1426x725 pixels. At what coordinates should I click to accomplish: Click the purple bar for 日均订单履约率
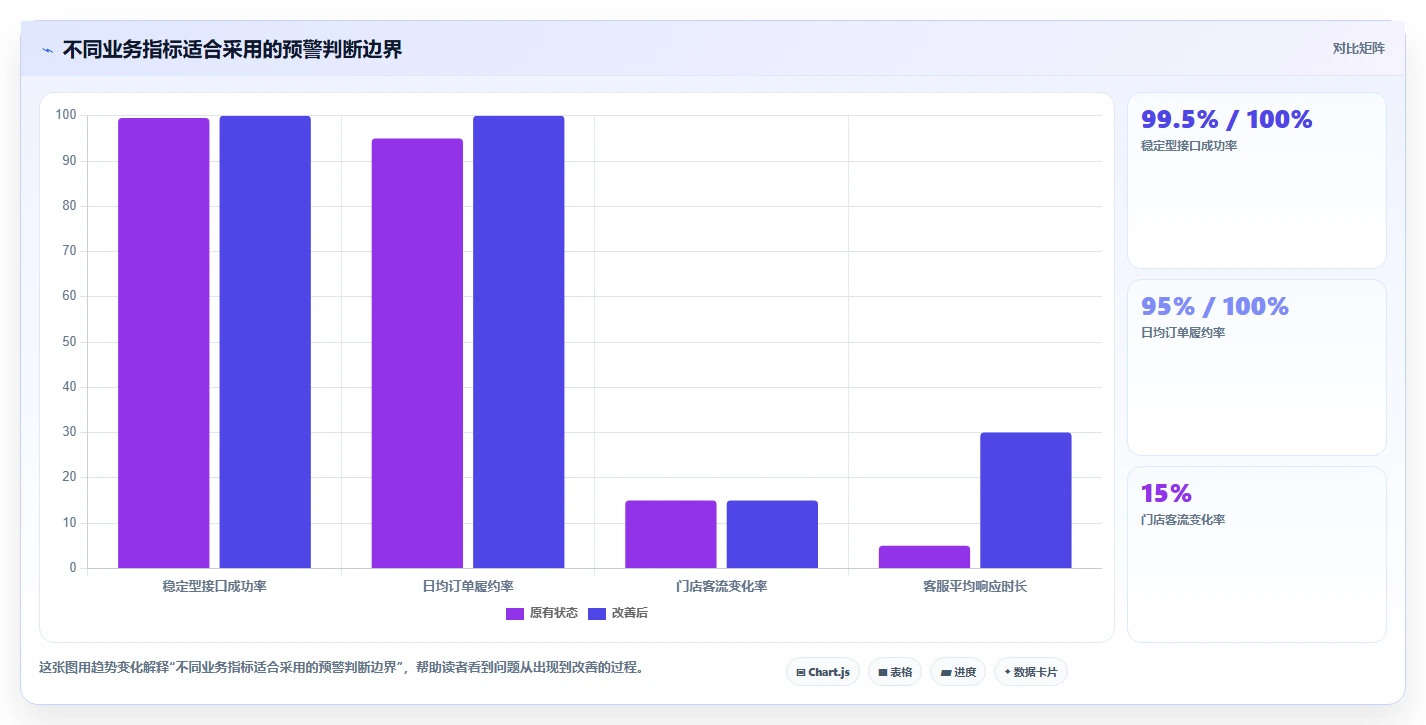417,353
